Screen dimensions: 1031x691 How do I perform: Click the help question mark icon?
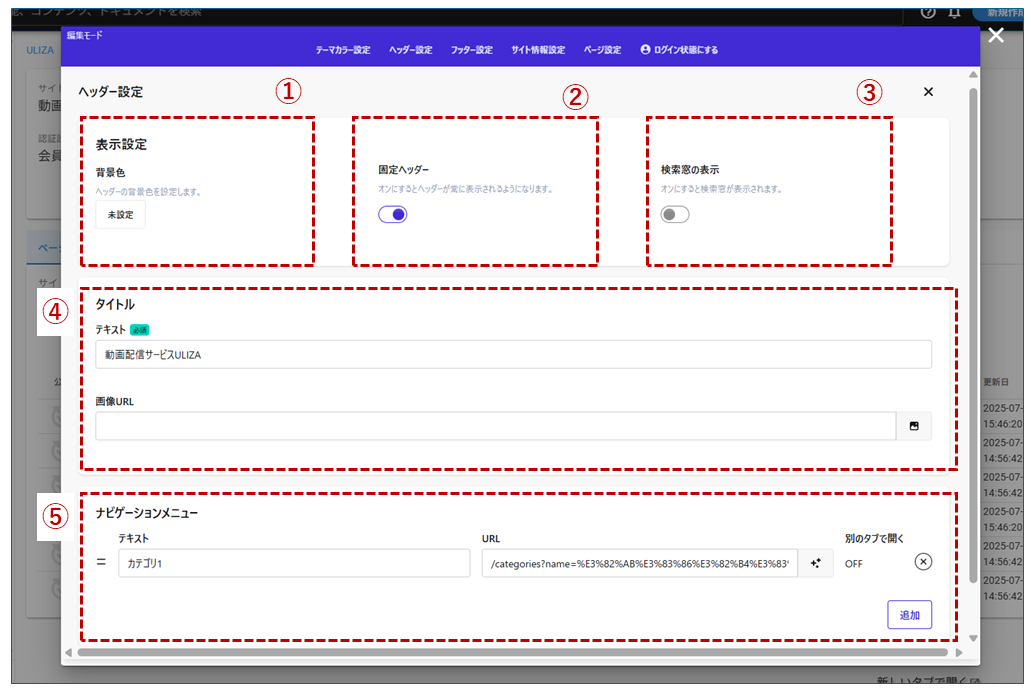928,12
